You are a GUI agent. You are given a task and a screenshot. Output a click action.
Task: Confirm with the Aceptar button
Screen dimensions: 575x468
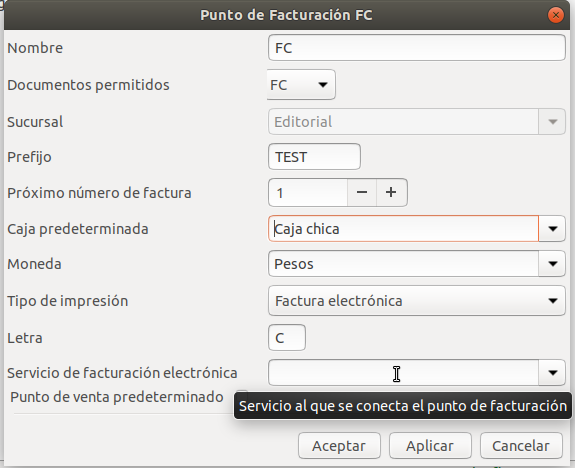[x=339, y=446]
